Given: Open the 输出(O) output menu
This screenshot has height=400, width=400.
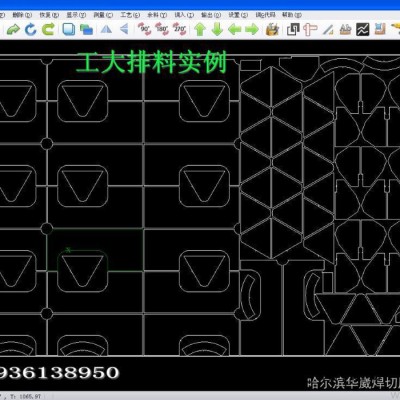Looking at the screenshot, I should [211, 15].
